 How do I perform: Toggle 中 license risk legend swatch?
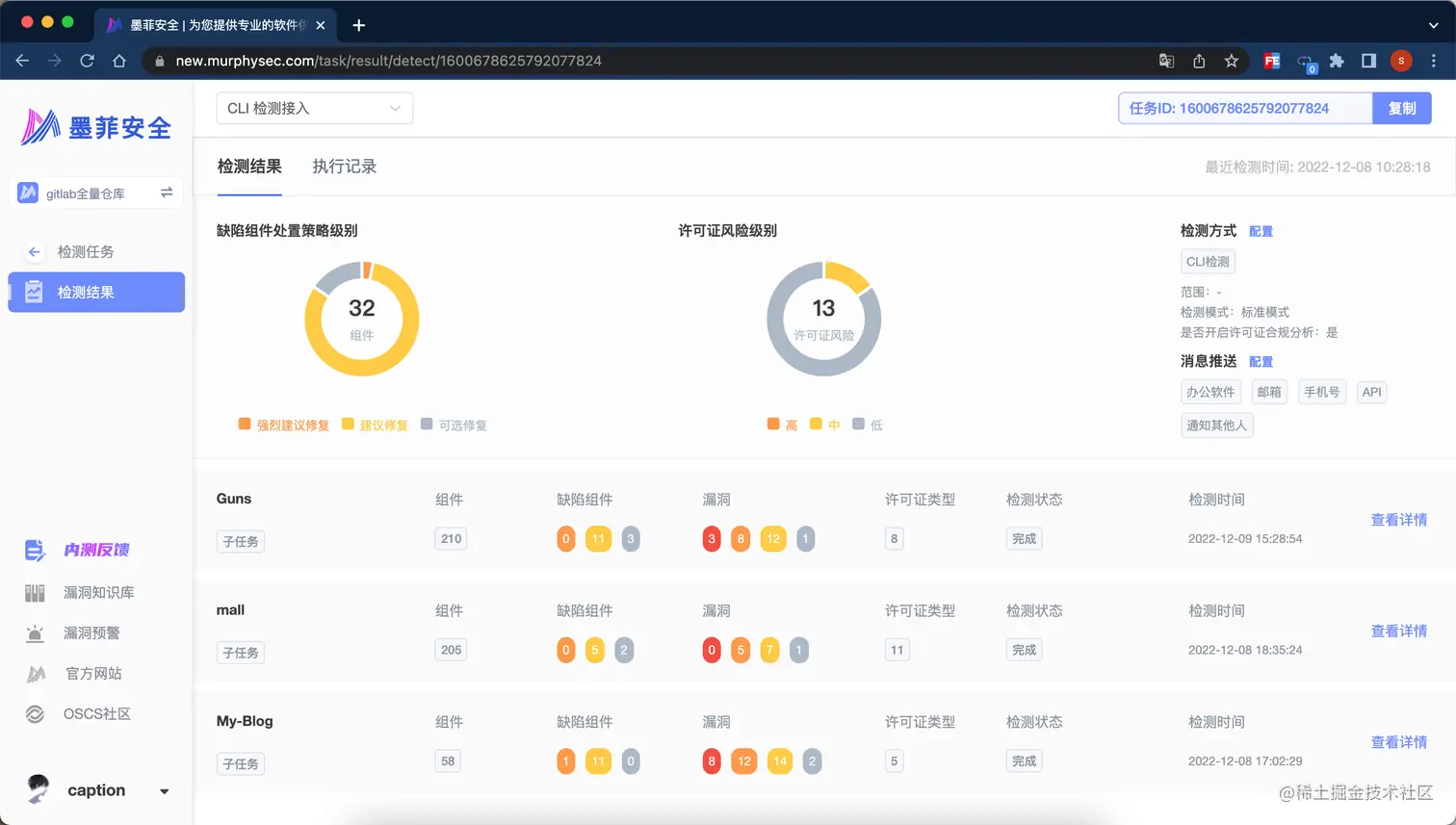816,424
